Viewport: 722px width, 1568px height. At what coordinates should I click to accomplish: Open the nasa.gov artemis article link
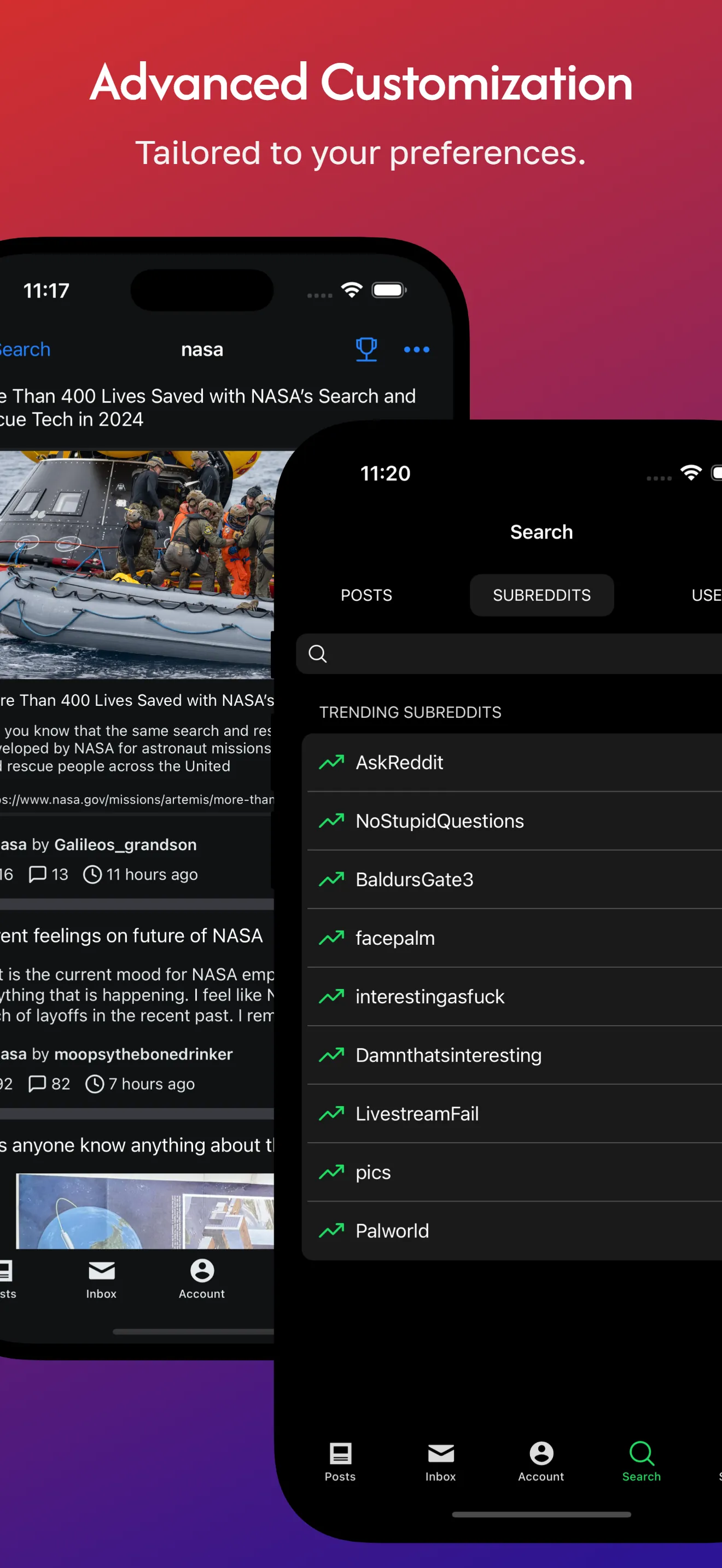click(137, 799)
